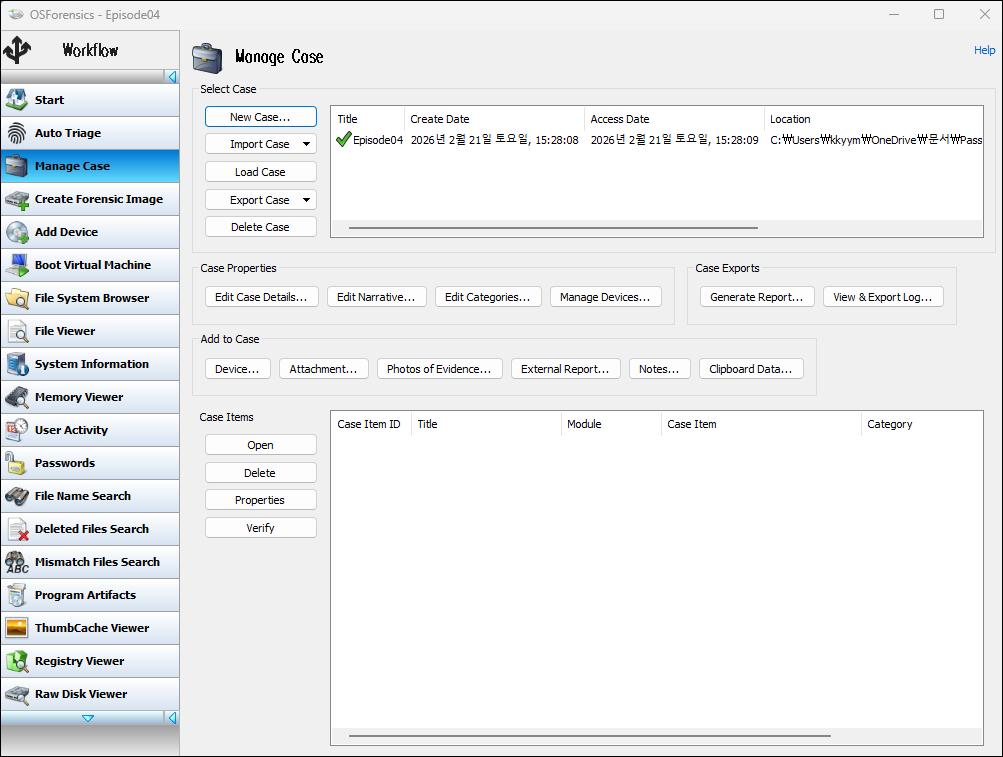This screenshot has height=757, width=1003.
Task: Open the Passwords module
Action: click(x=90, y=463)
